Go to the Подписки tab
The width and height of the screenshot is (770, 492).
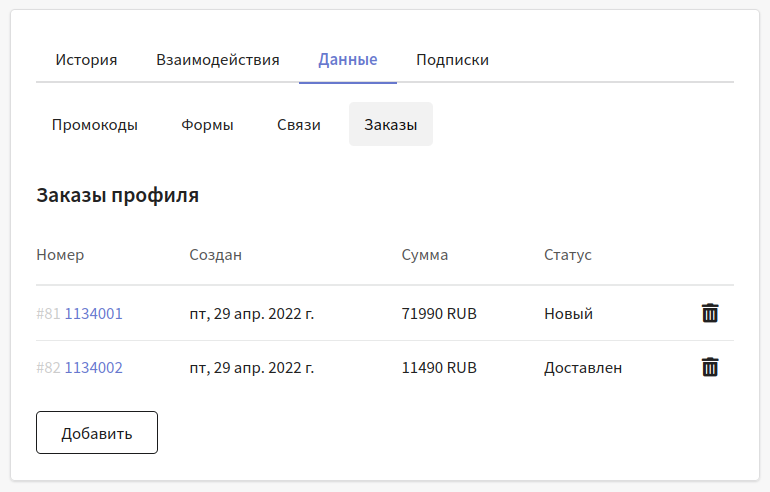(x=452, y=60)
